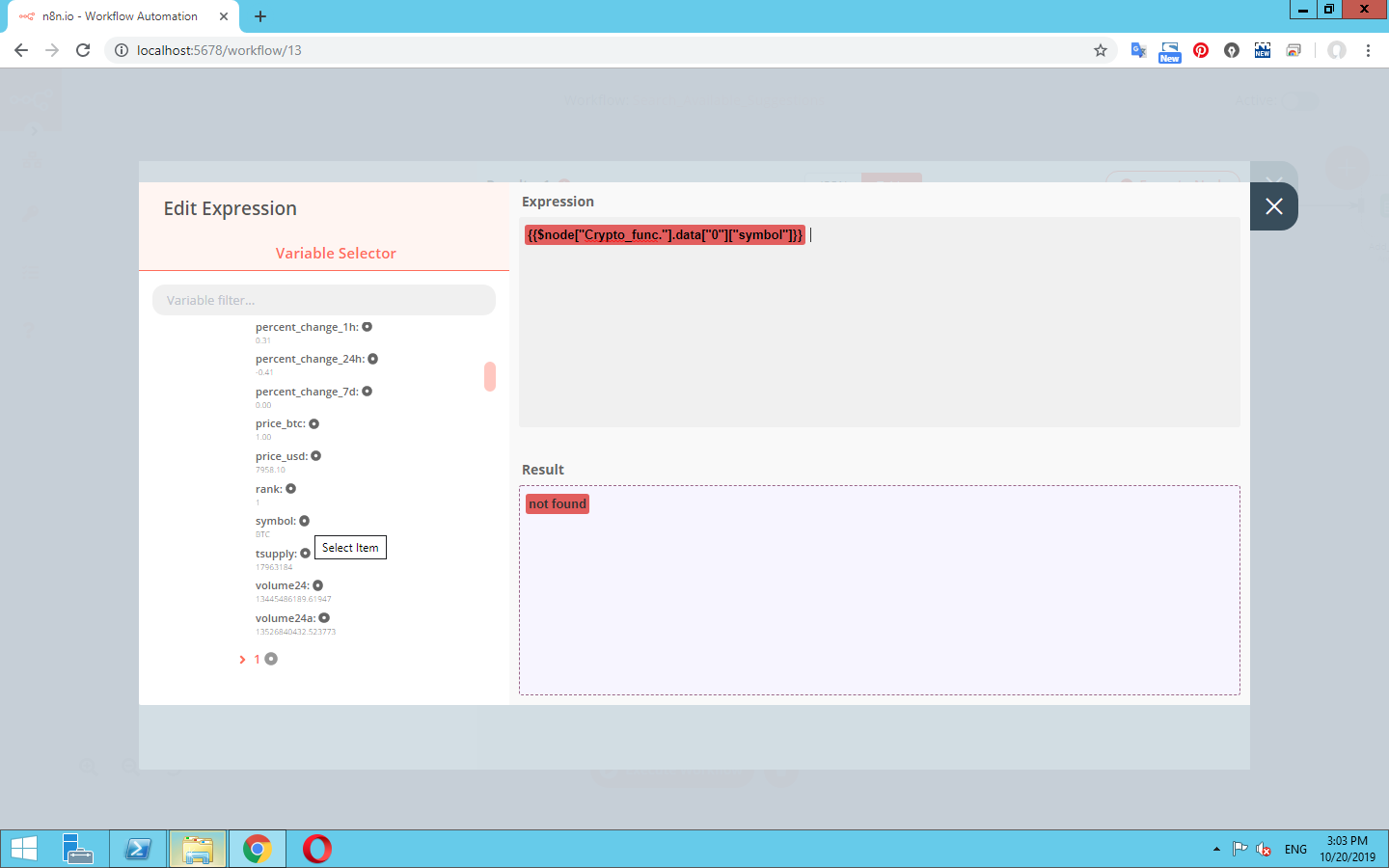Click the 7958.10 value under price_usd
1389x868 pixels.
(270, 470)
